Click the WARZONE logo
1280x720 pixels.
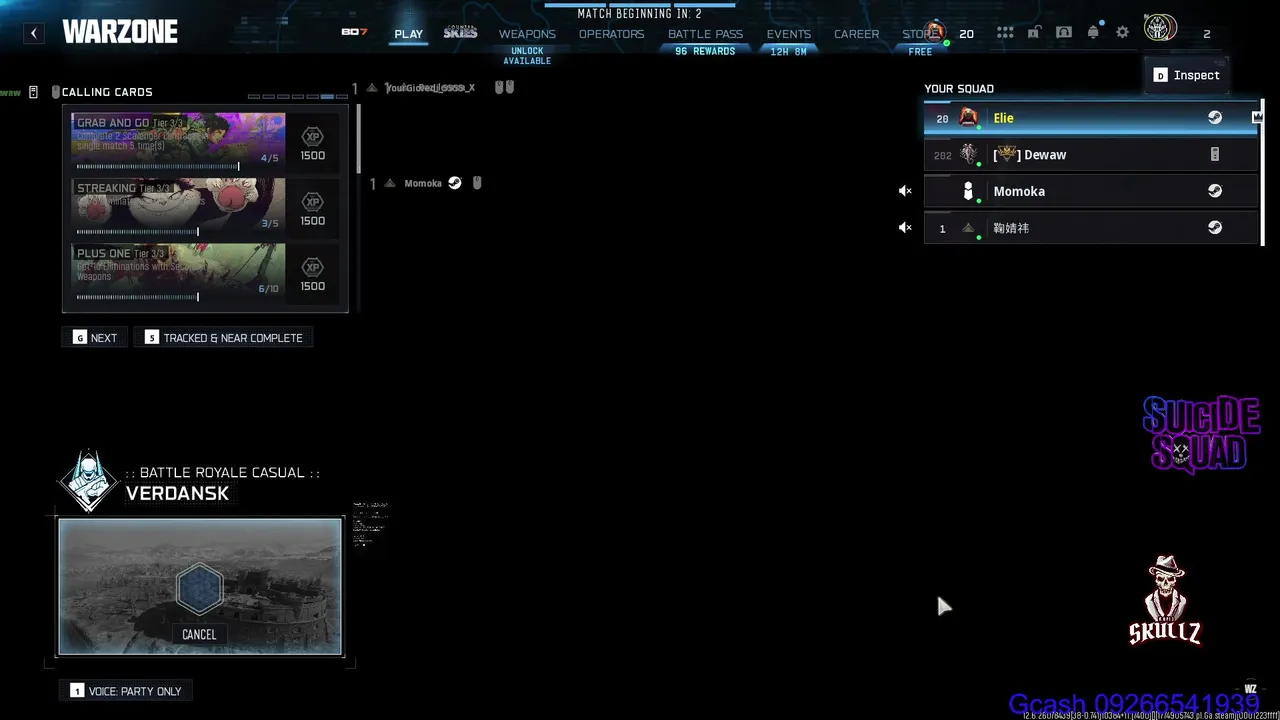coord(120,32)
